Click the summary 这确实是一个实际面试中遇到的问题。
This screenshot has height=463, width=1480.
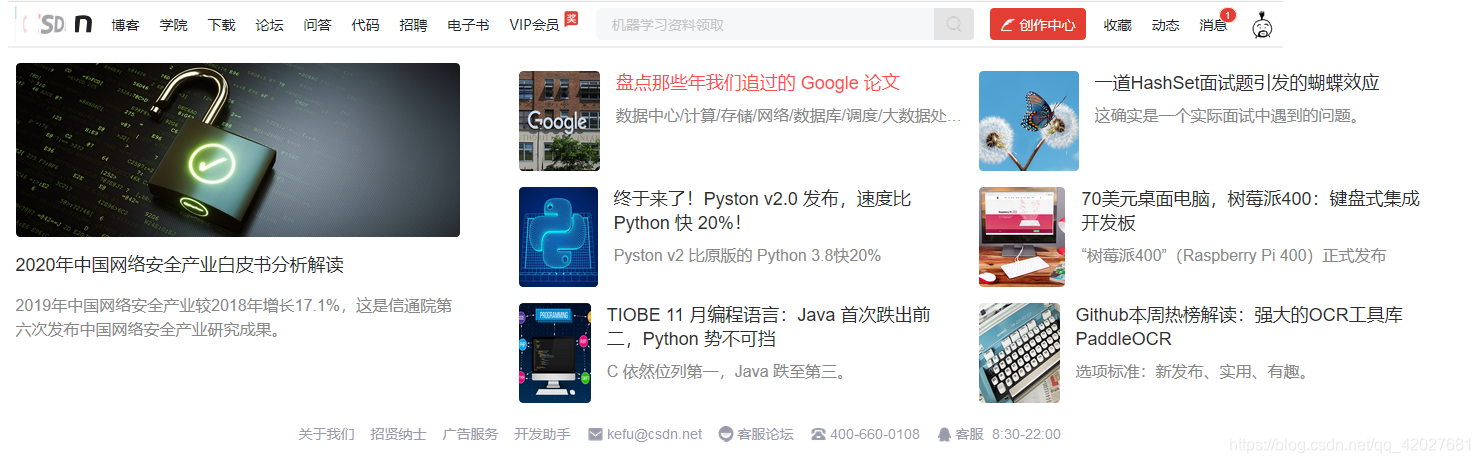click(1227, 116)
